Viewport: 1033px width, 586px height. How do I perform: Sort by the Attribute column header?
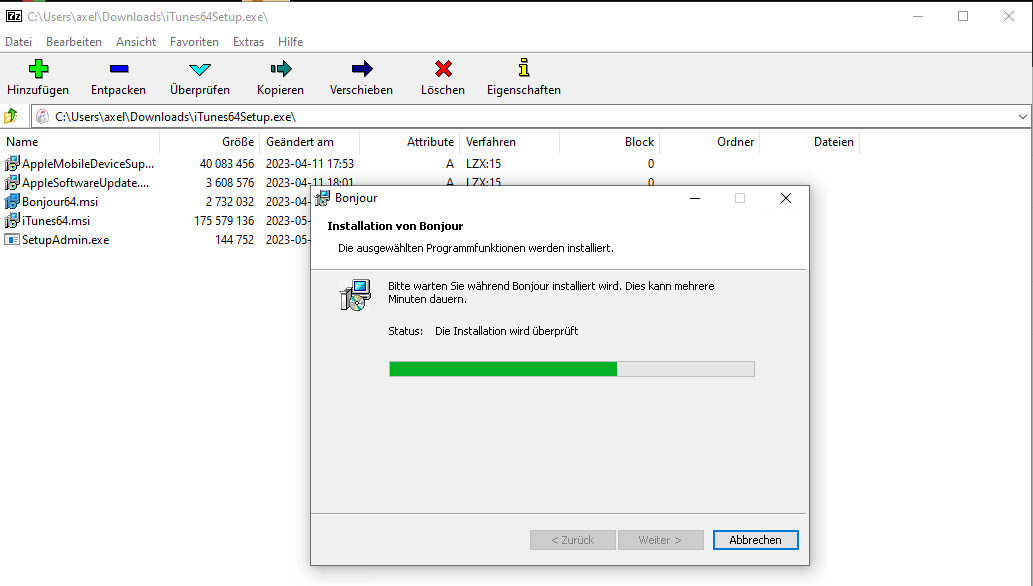click(x=409, y=142)
